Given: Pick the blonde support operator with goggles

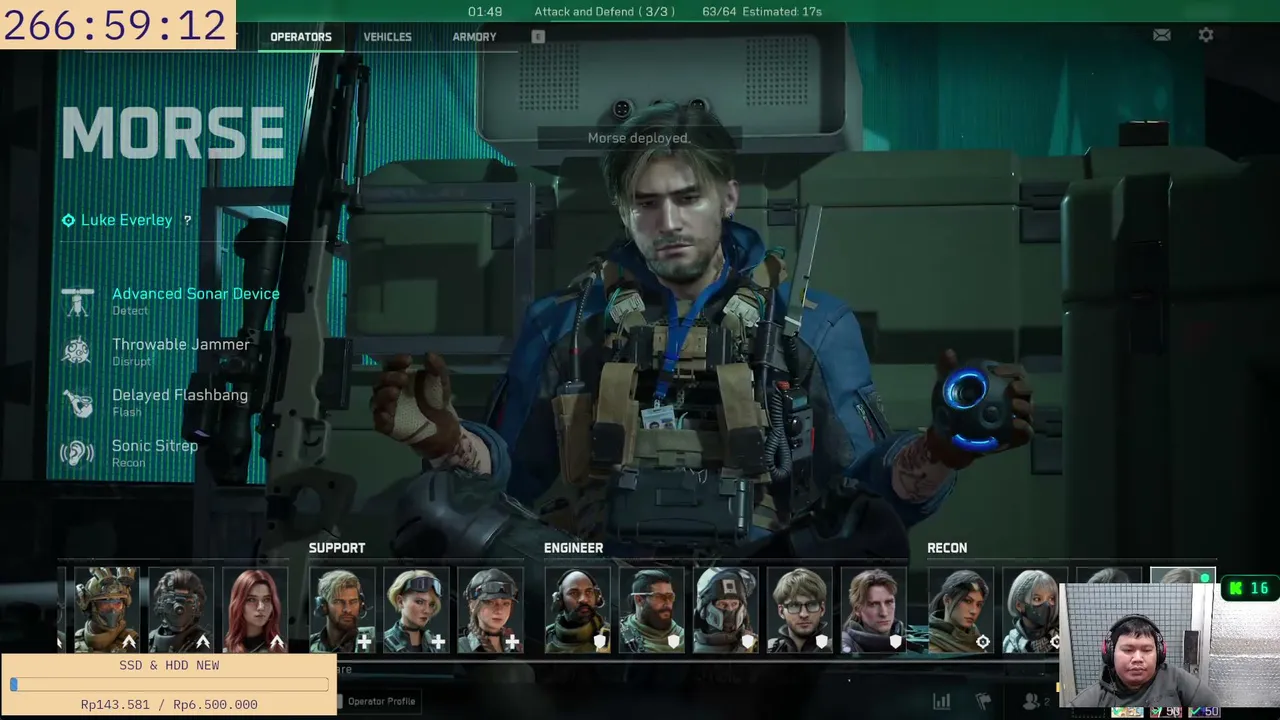Looking at the screenshot, I should 416,610.
